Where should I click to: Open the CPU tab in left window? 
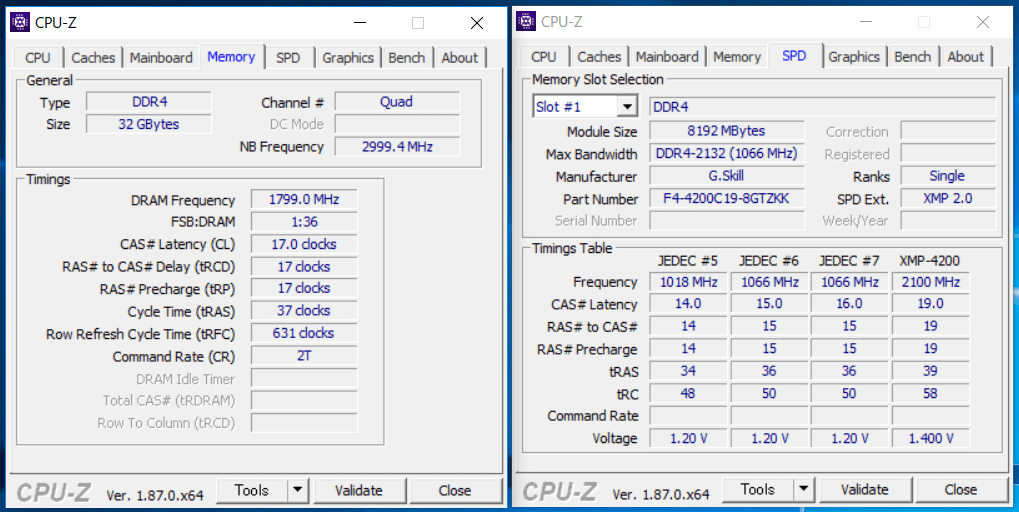38,58
